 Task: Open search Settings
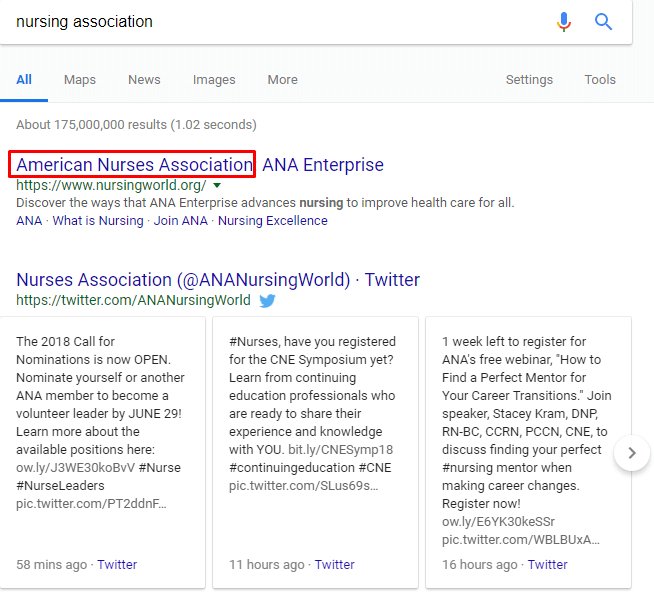[529, 80]
